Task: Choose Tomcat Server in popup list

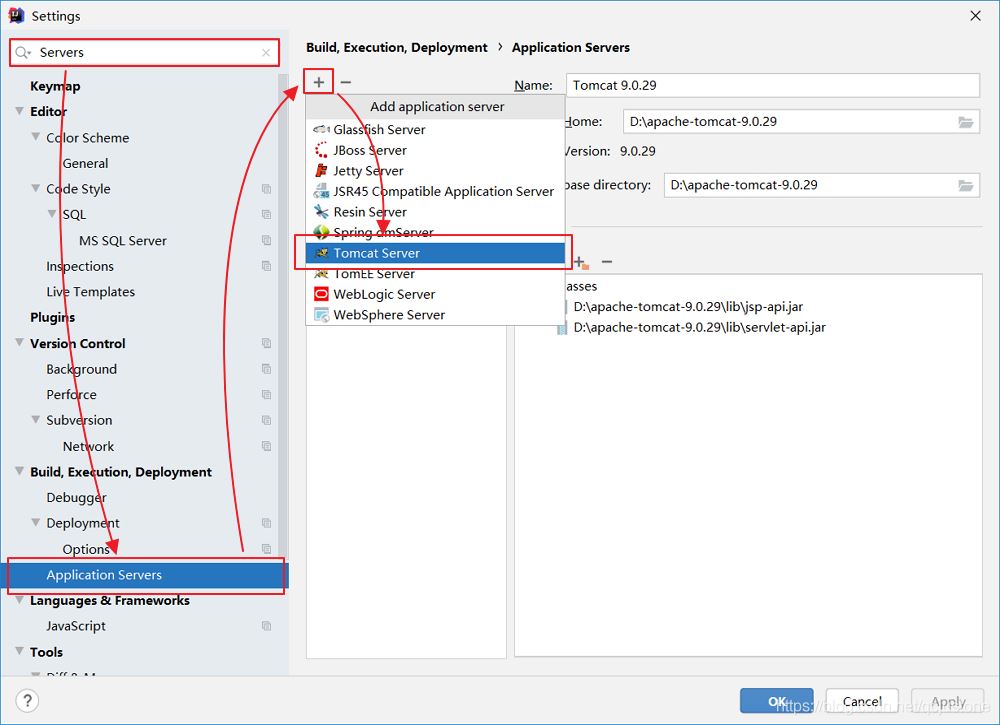Action: (x=377, y=253)
